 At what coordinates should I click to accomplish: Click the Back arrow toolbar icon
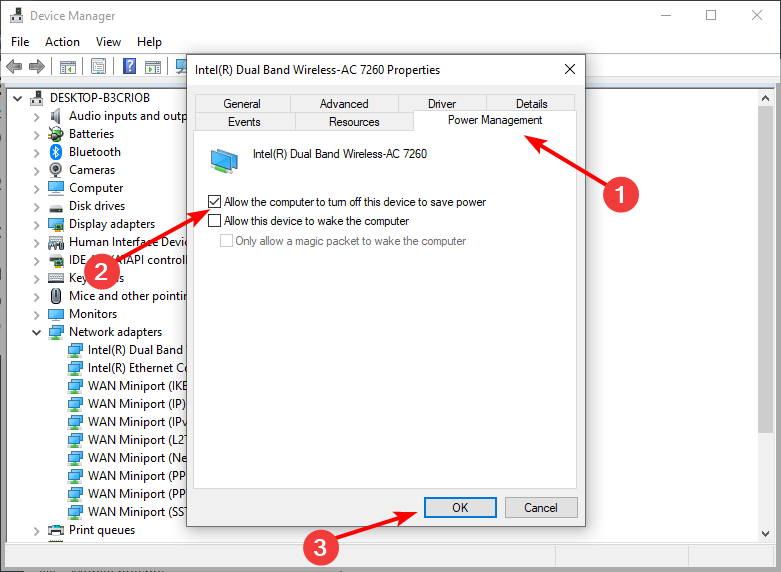tap(14, 66)
